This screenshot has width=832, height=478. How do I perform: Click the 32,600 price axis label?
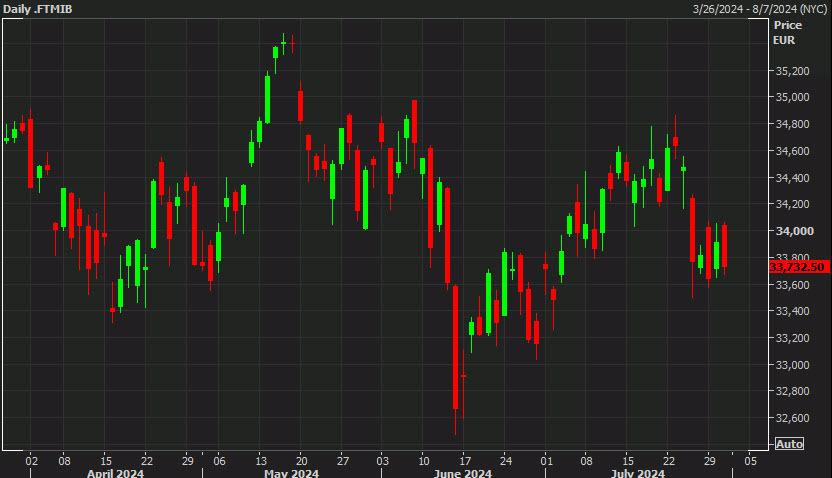point(792,418)
